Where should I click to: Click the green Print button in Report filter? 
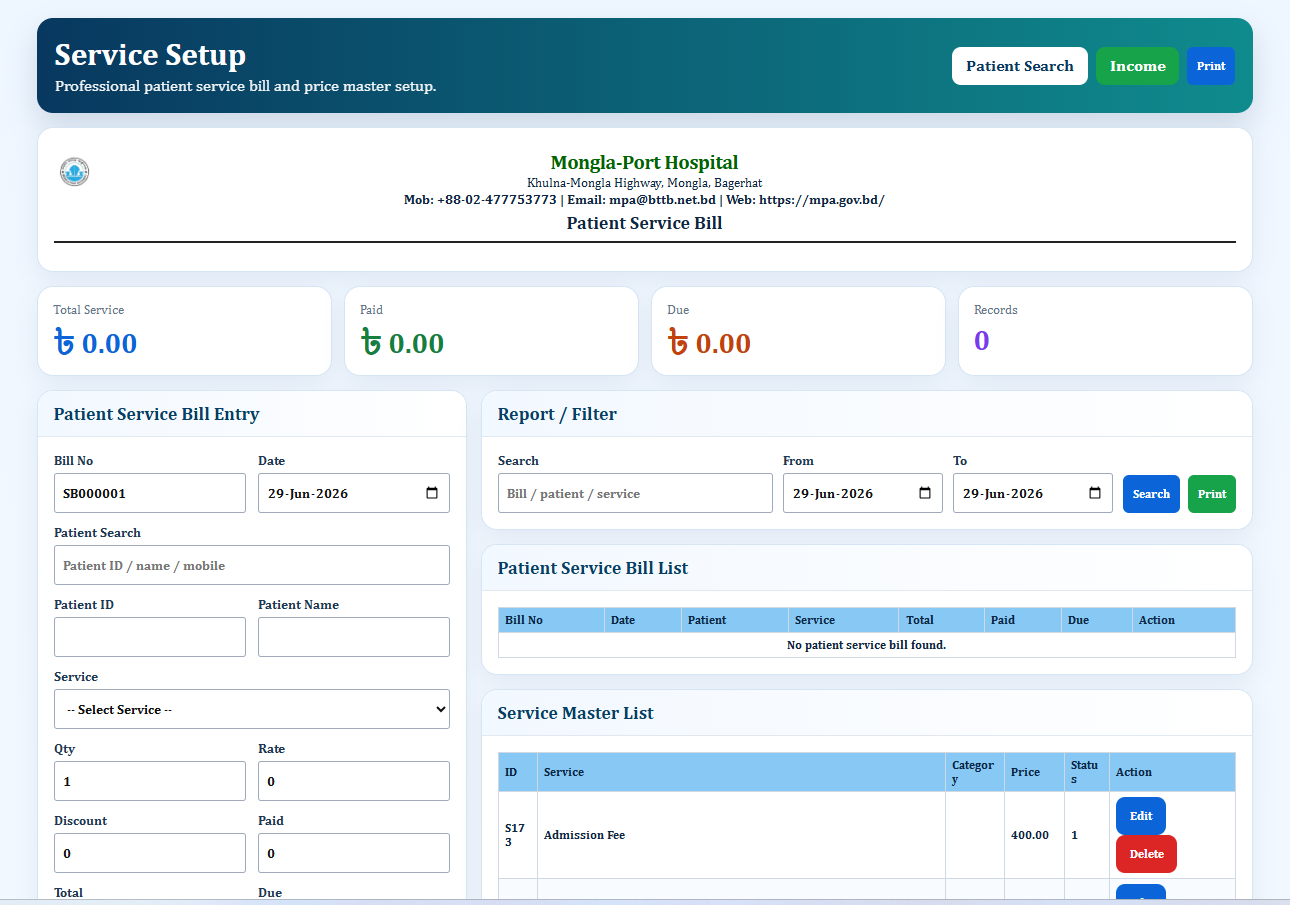click(x=1212, y=494)
